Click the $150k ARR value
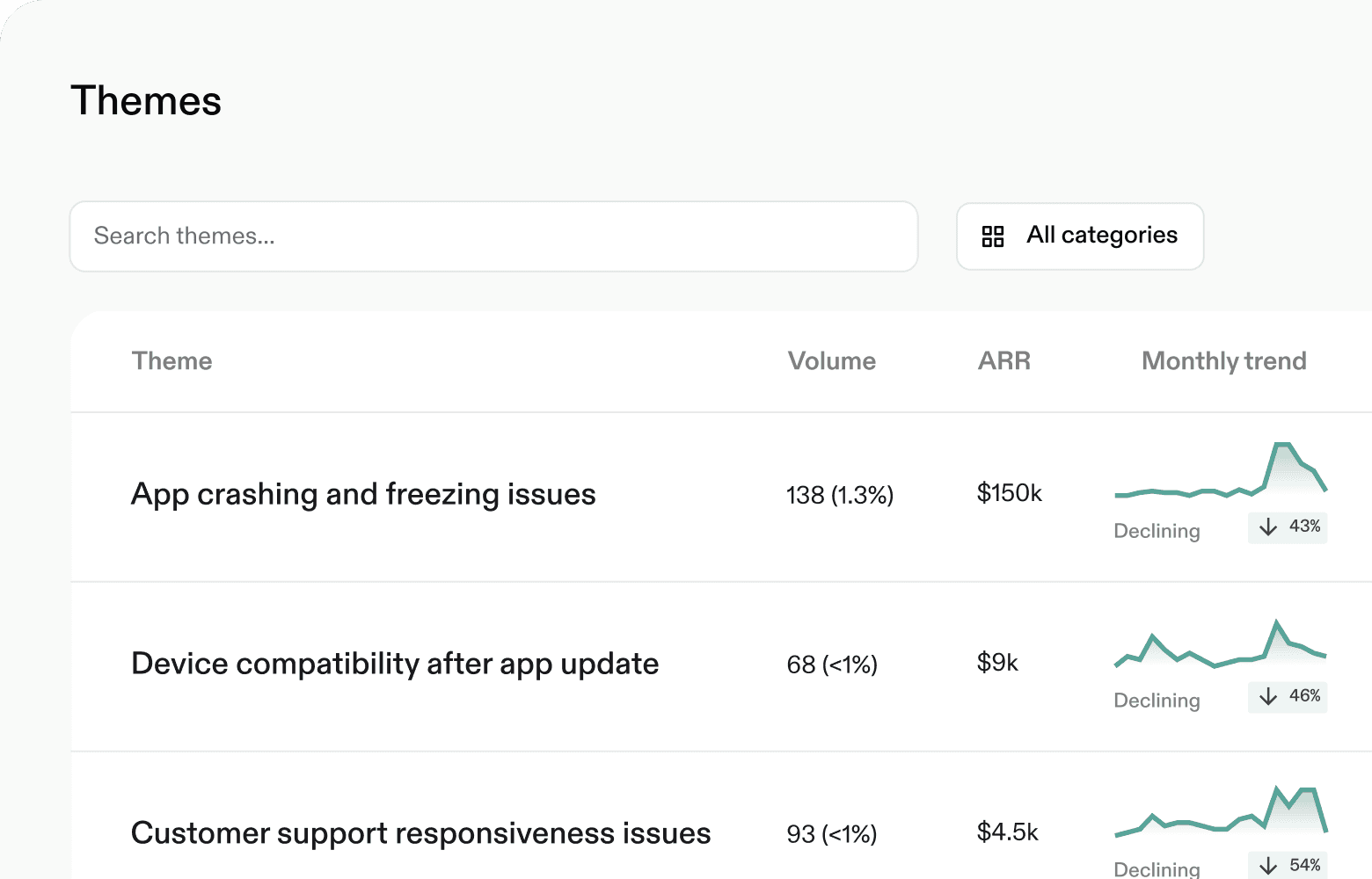1372x879 pixels. point(1009,493)
